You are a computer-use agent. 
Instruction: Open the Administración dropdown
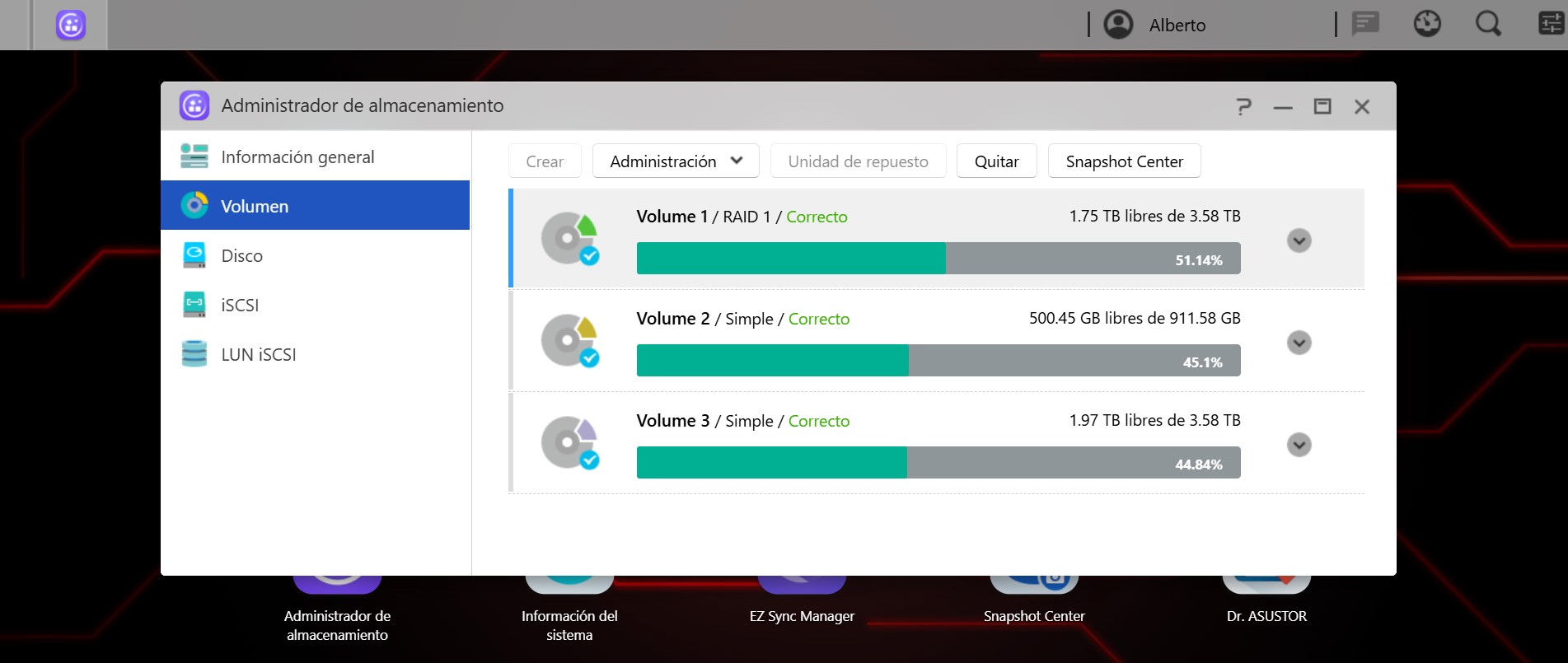point(675,161)
